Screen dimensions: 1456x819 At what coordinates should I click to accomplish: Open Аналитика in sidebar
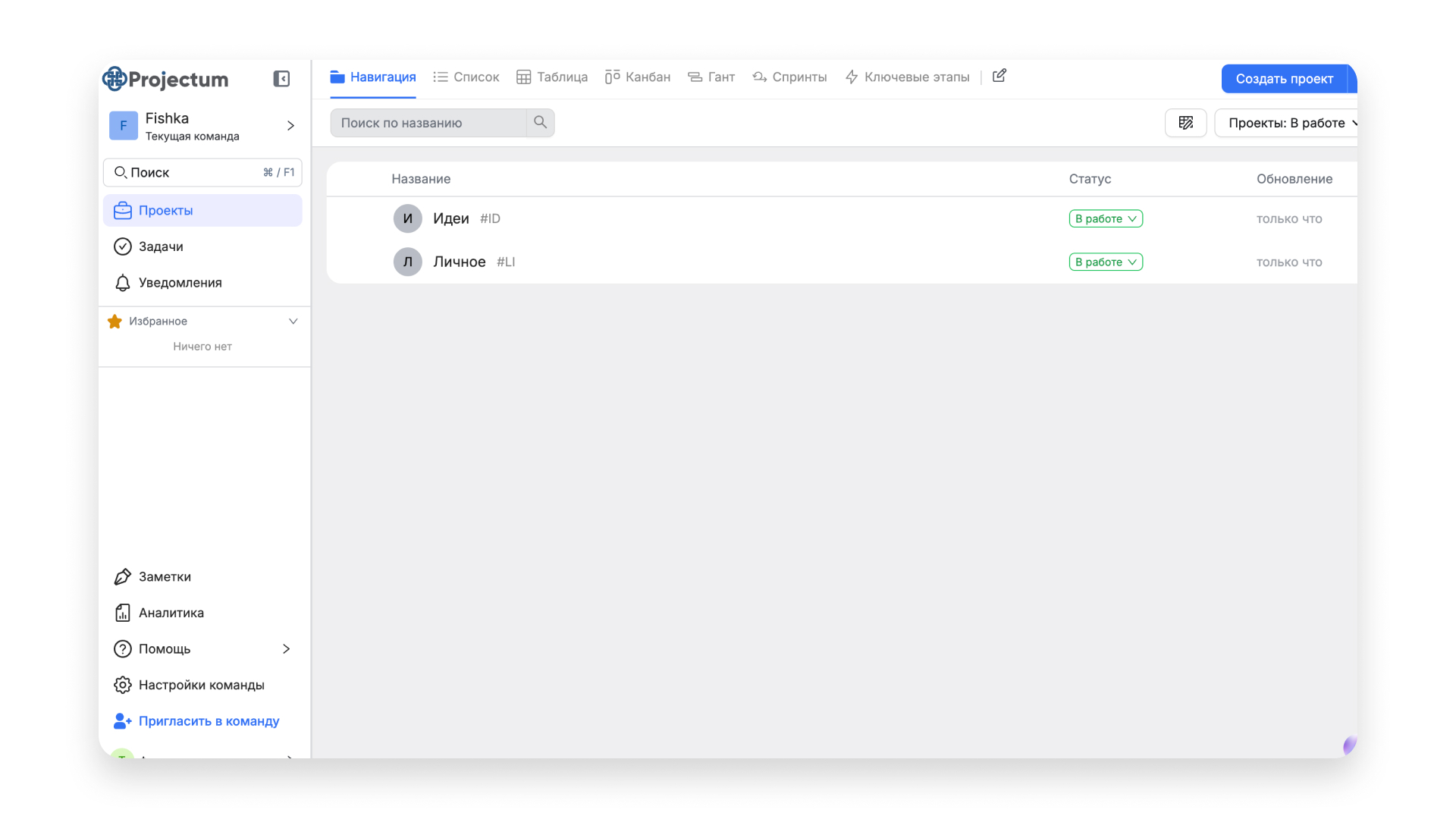pos(171,613)
